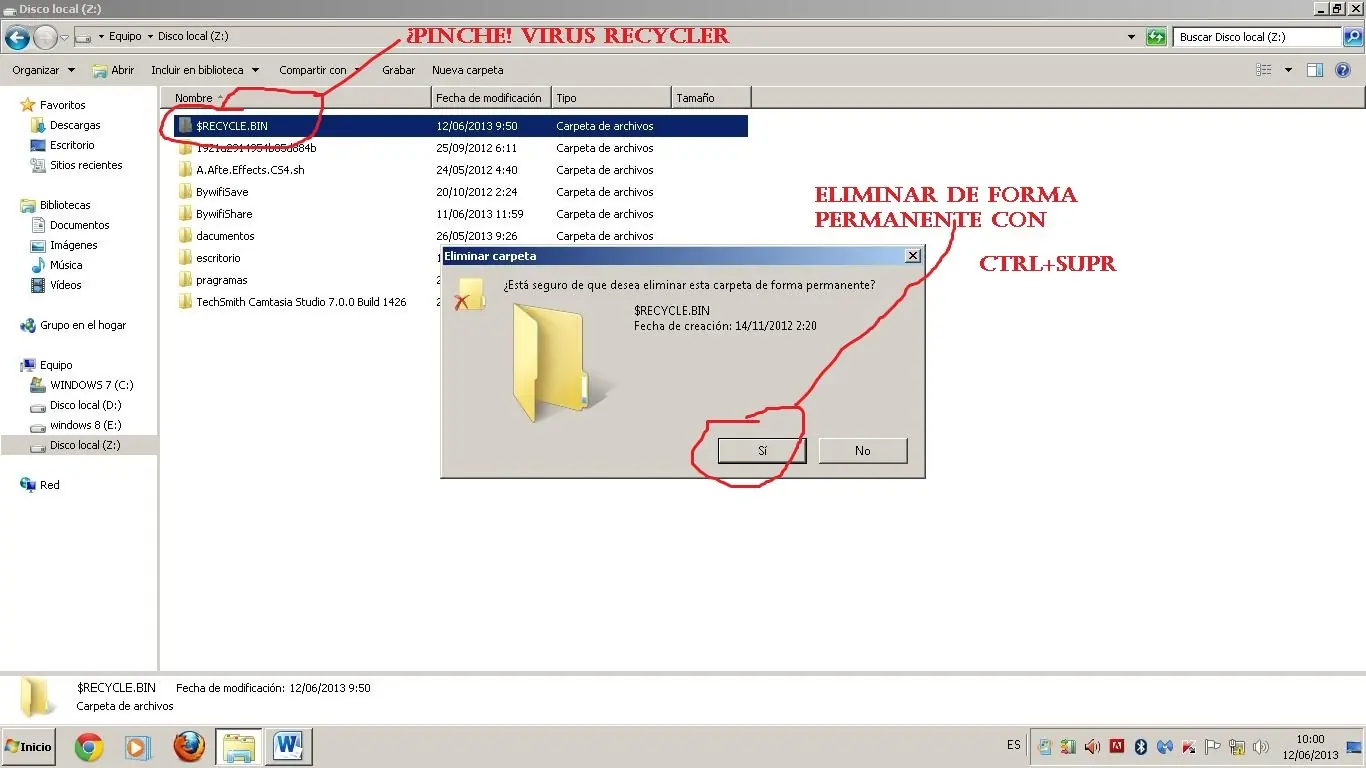Image resolution: width=1366 pixels, height=768 pixels.
Task: Expand the Equipo breadcrumb arrow
Action: (151, 37)
